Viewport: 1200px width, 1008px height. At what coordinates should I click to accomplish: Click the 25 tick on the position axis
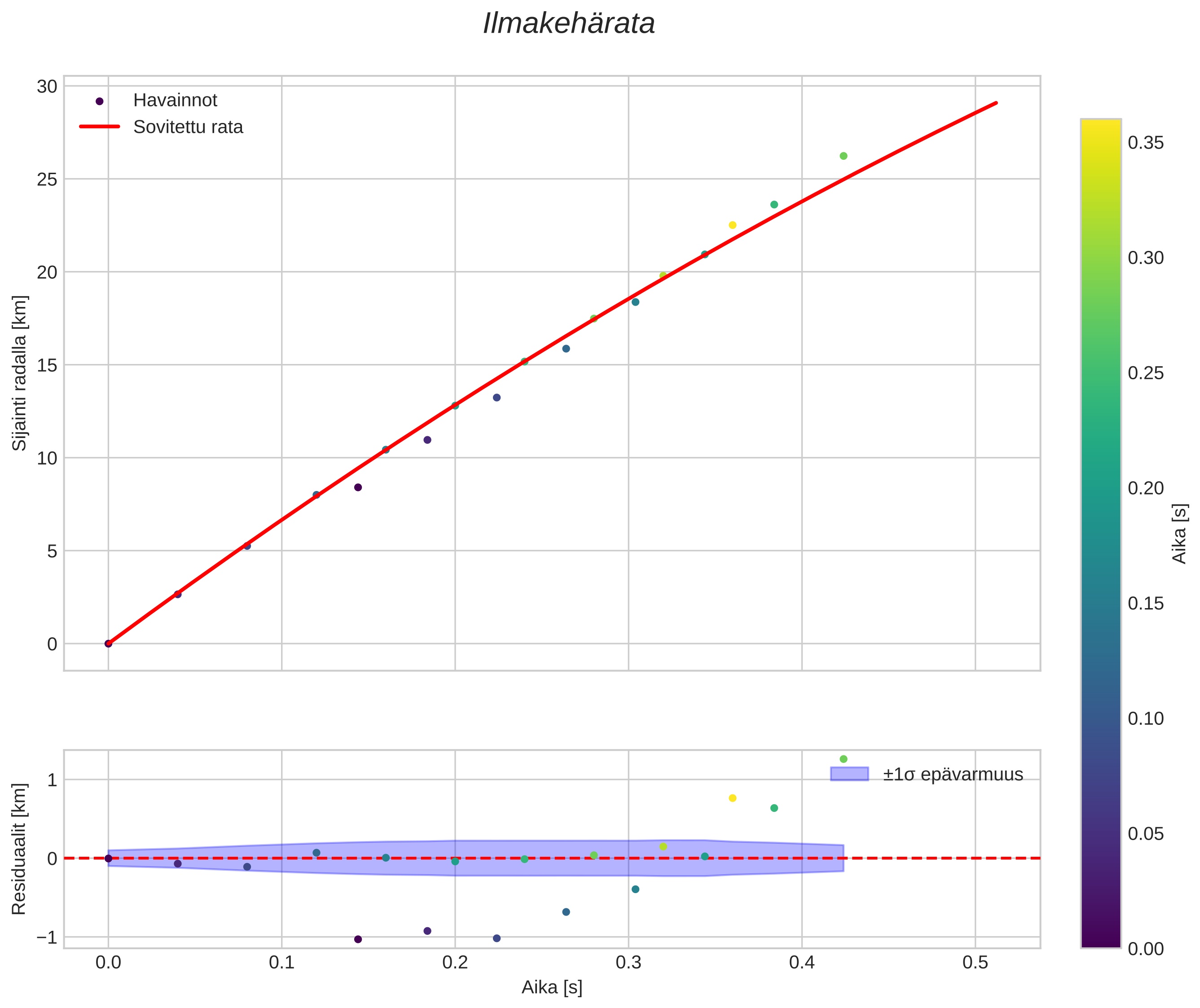point(47,180)
